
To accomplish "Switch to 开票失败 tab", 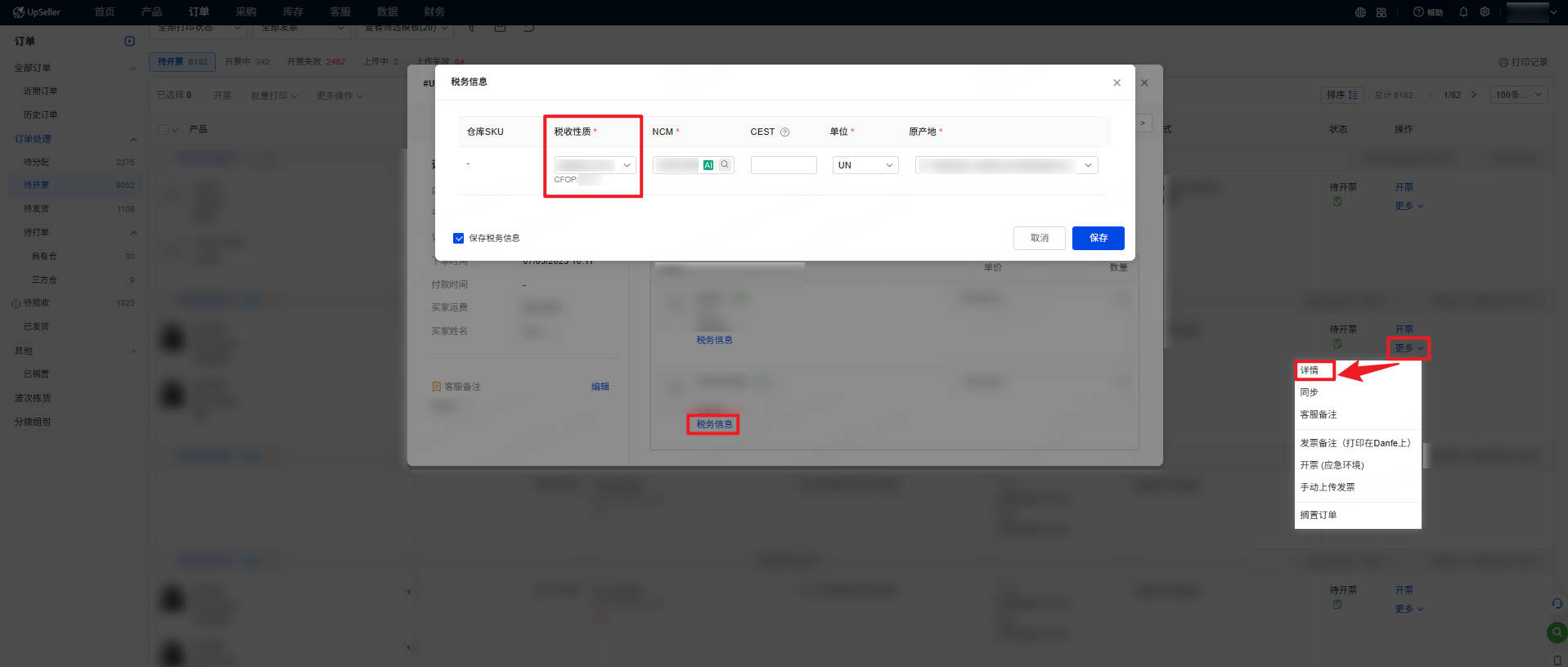I will coord(316,62).
